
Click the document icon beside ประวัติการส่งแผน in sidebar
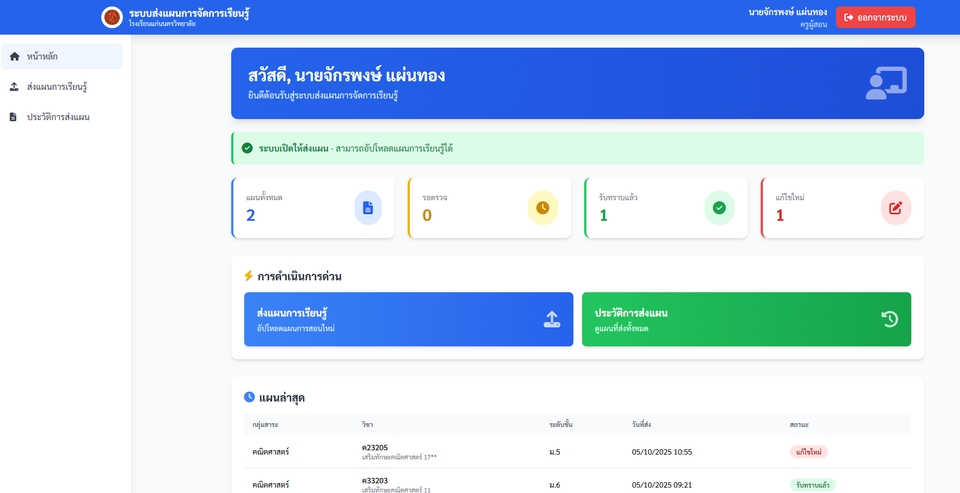coord(13,117)
